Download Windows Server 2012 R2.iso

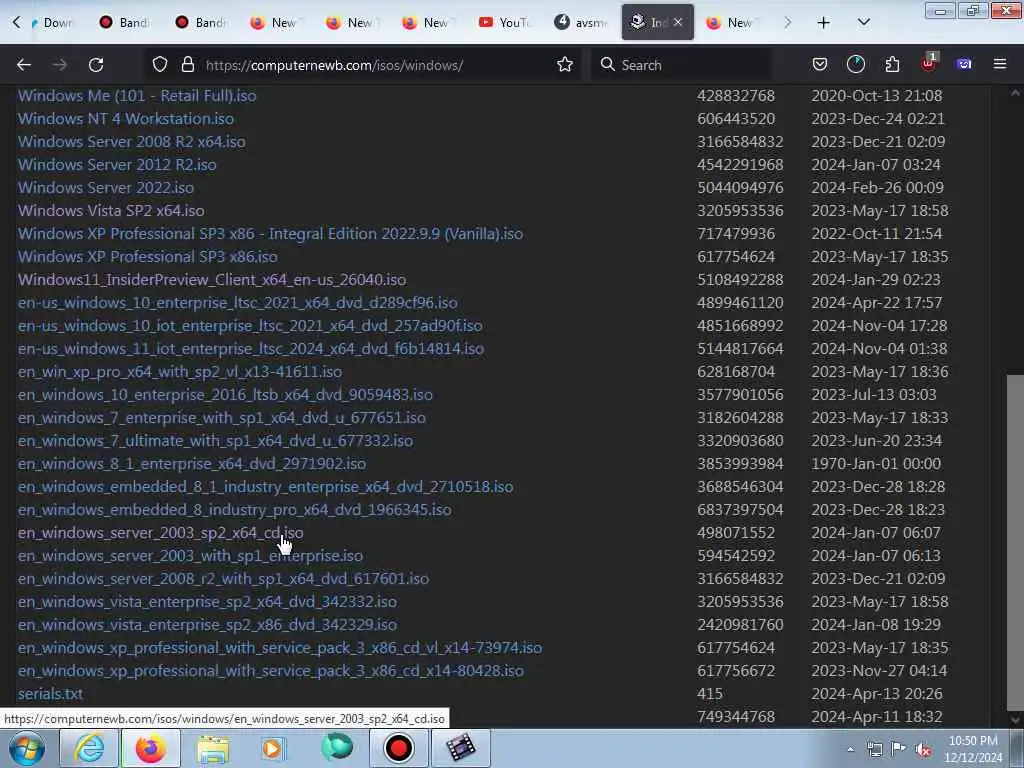[117, 165]
